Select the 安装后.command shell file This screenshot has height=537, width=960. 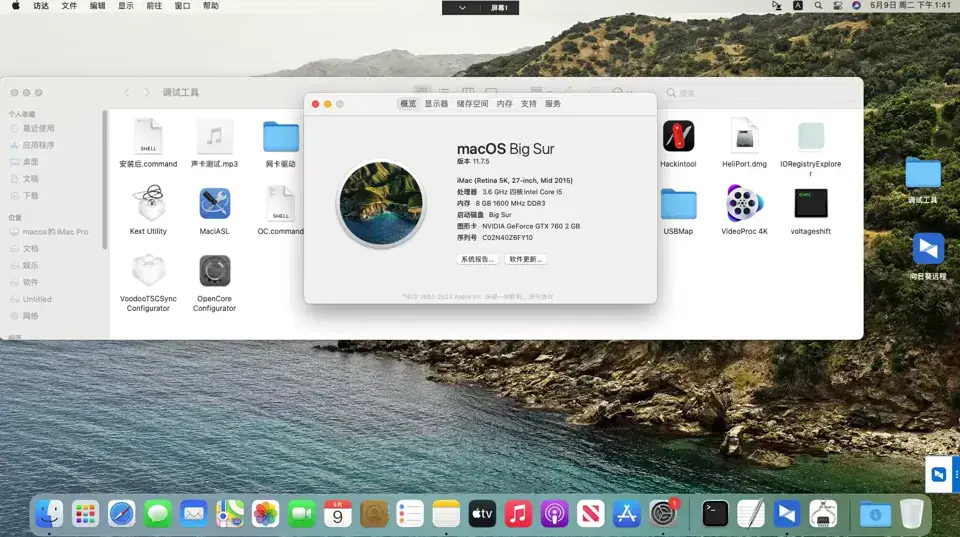pos(148,136)
